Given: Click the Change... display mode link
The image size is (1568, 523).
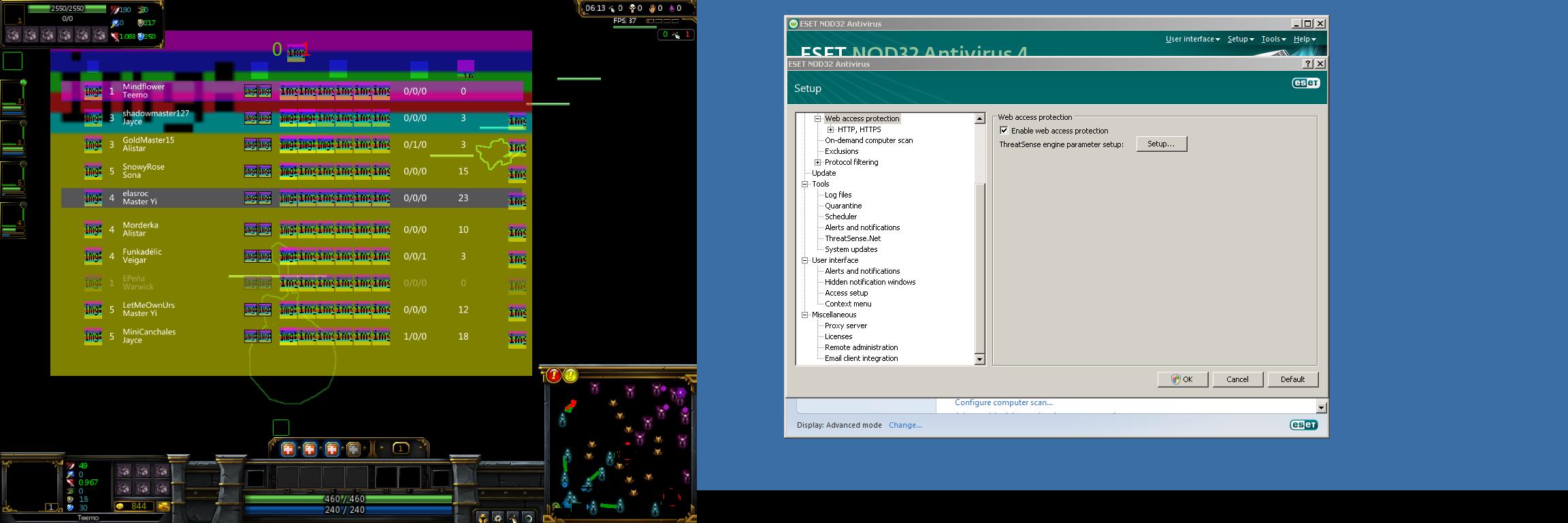Looking at the screenshot, I should coord(905,425).
